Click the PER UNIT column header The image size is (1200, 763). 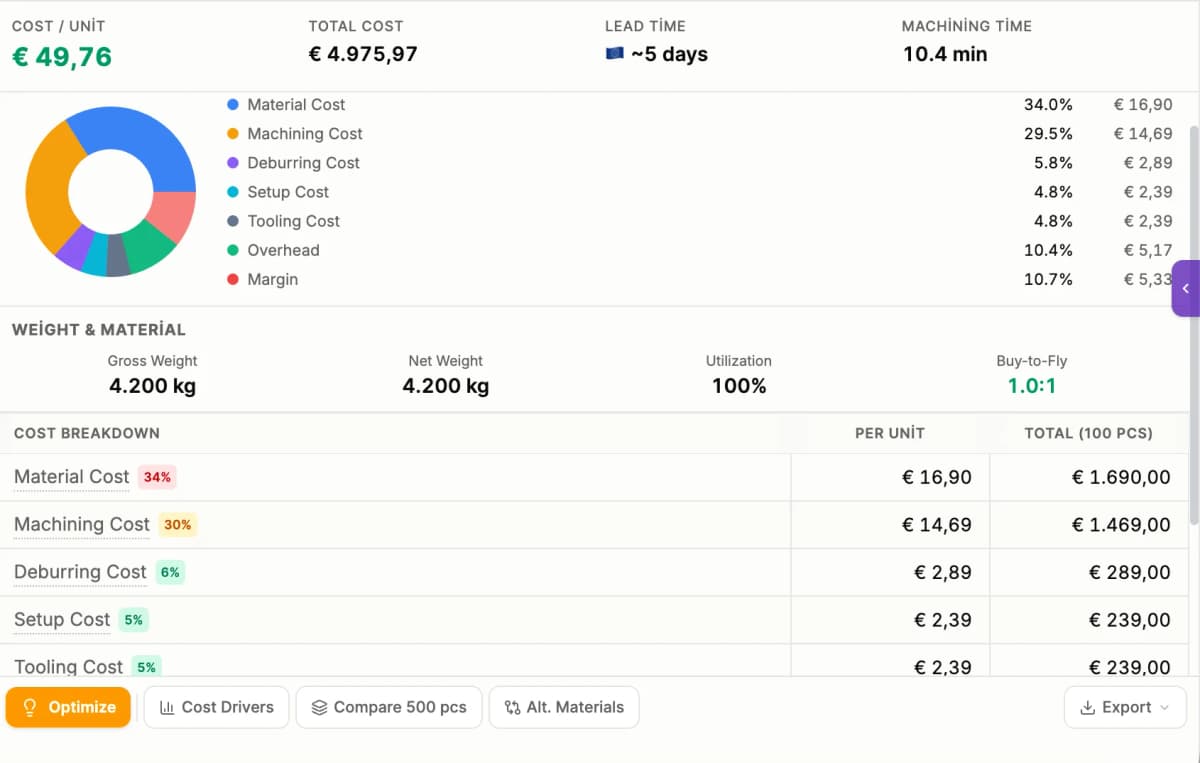(x=889, y=433)
